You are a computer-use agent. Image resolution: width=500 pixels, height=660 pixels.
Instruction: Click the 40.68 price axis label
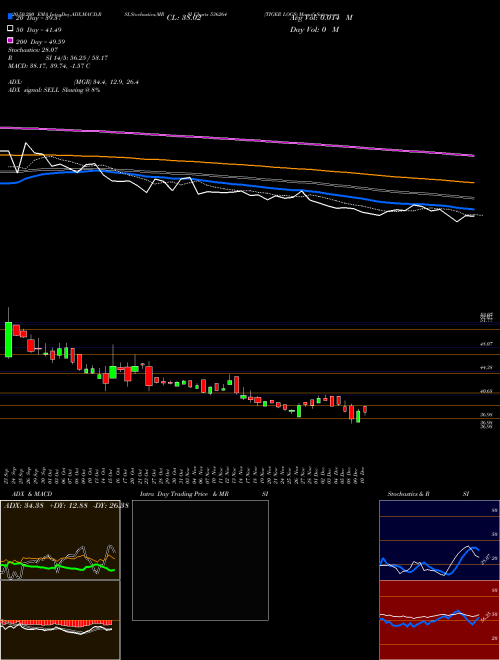[x=486, y=391]
